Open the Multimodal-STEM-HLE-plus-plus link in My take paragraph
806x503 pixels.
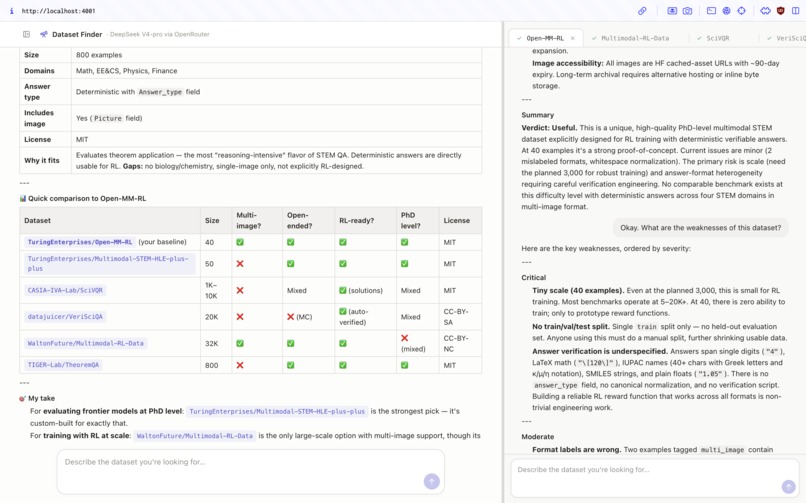277,412
